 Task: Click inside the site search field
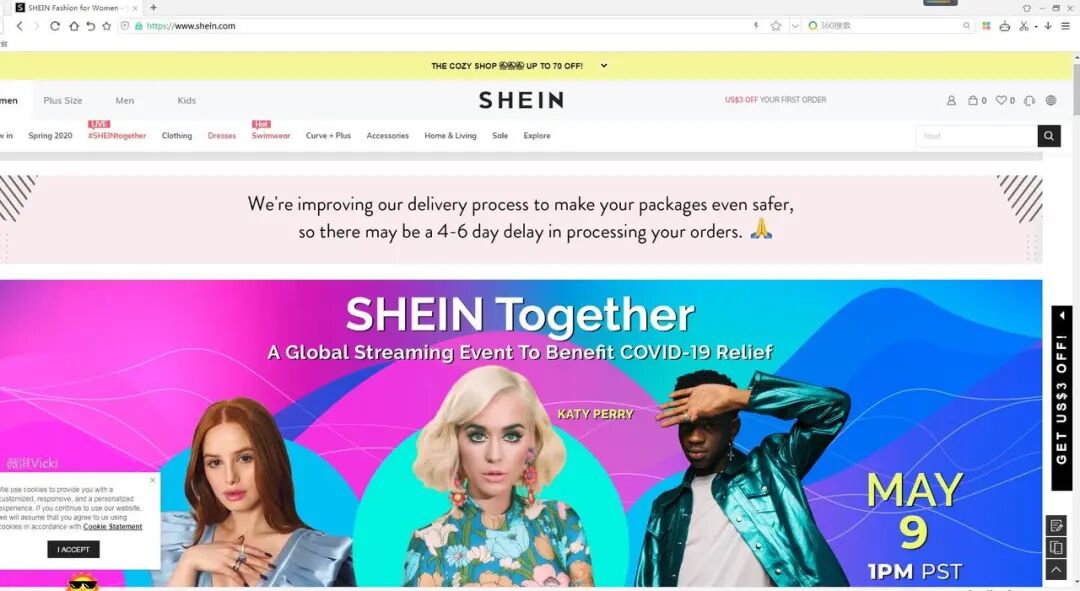[977, 136]
